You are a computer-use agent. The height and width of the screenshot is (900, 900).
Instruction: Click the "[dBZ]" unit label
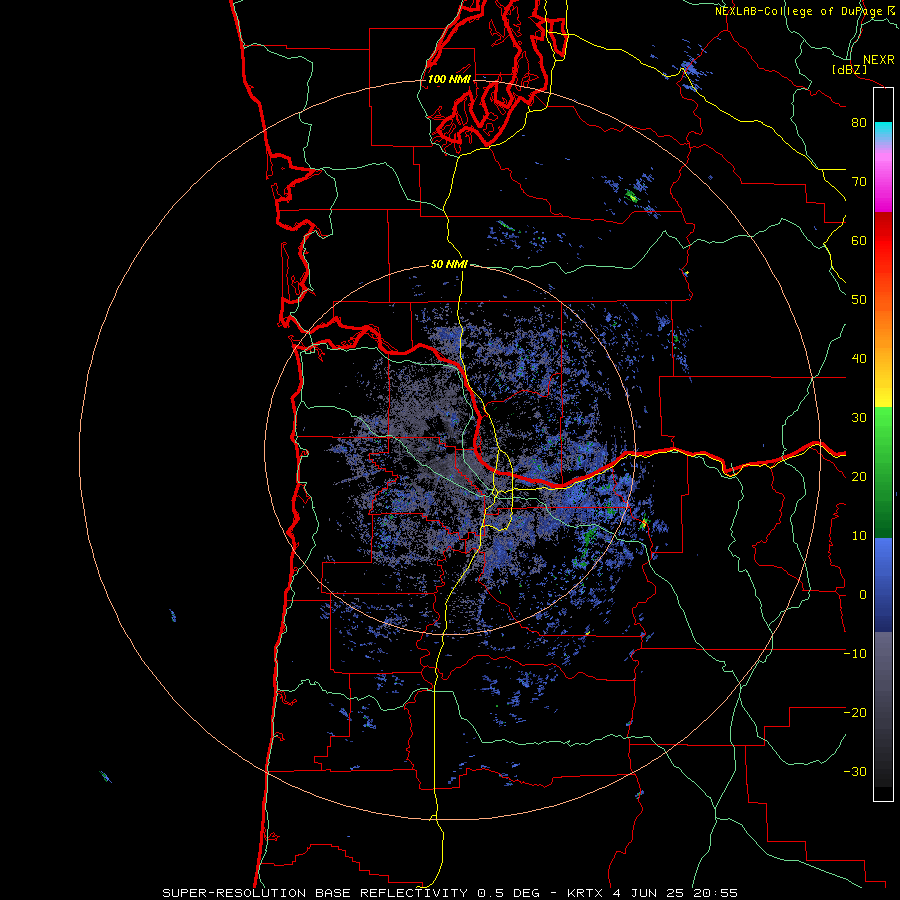tap(849, 70)
